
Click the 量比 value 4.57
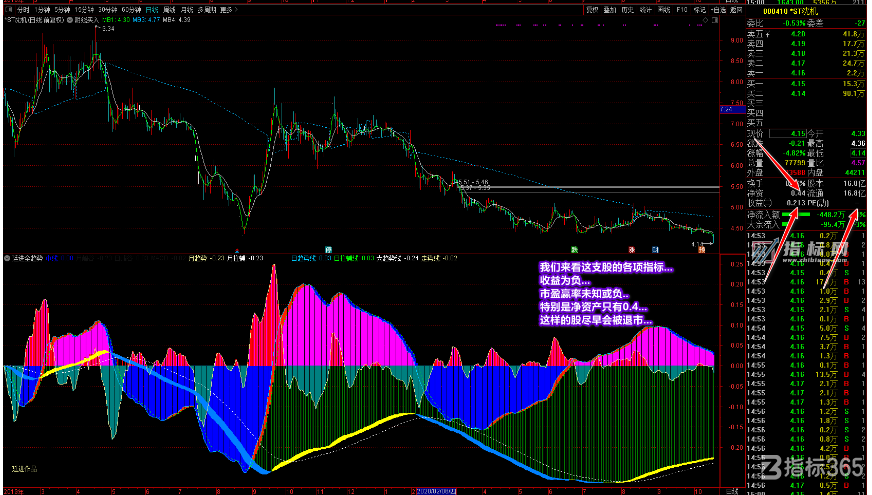click(858, 163)
